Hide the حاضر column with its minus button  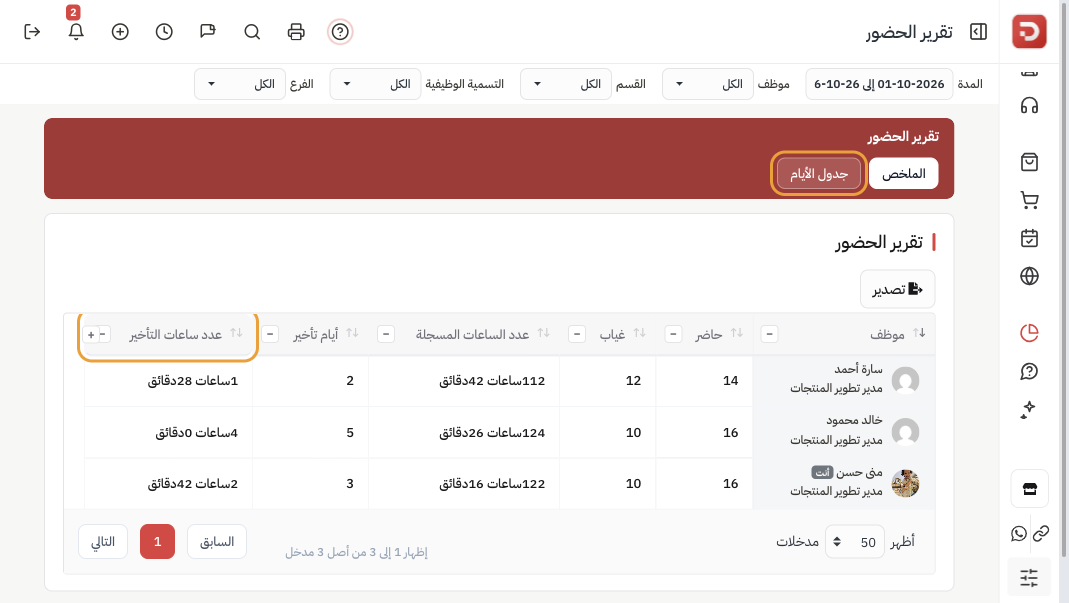click(673, 334)
